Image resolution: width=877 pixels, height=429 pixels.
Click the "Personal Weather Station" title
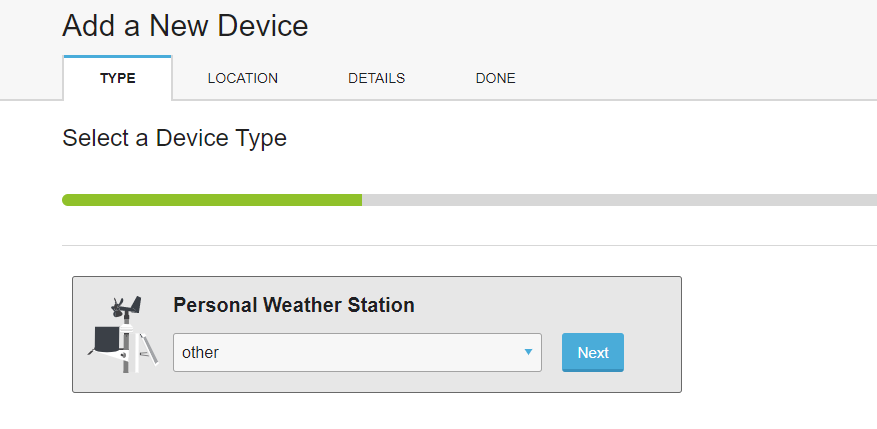point(294,305)
